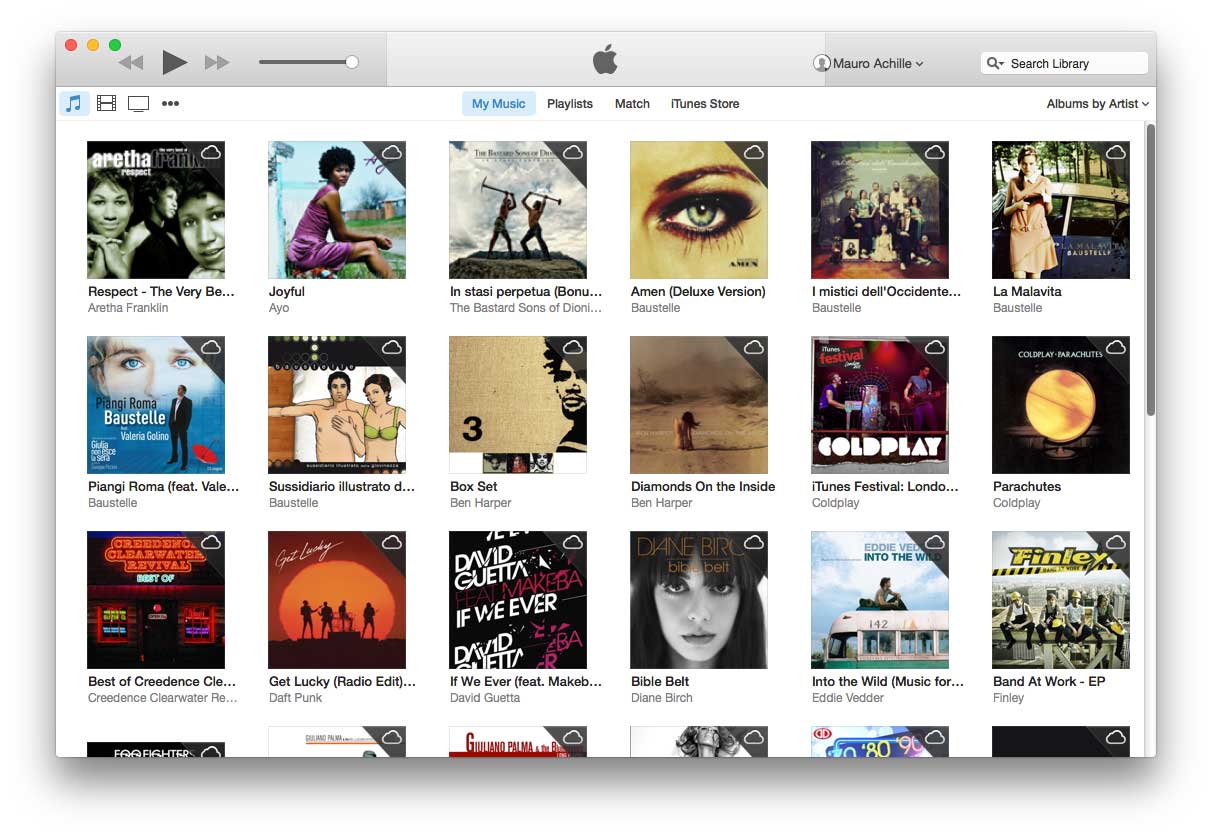Viewport: 1212px width, 837px height.
Task: Open the Box Set album artwork
Action: coord(518,405)
